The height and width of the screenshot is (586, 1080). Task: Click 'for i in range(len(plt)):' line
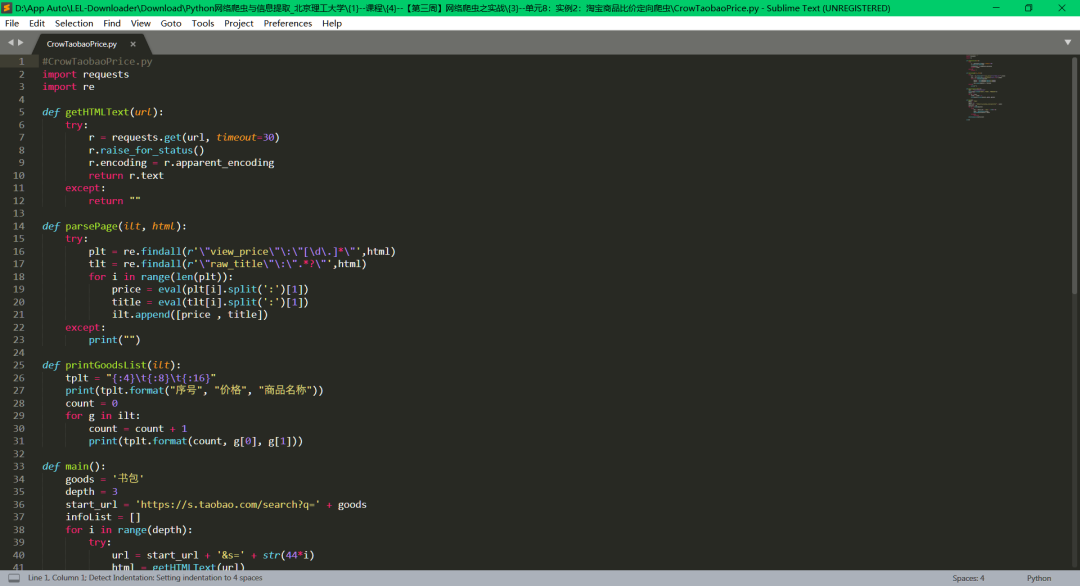160,277
